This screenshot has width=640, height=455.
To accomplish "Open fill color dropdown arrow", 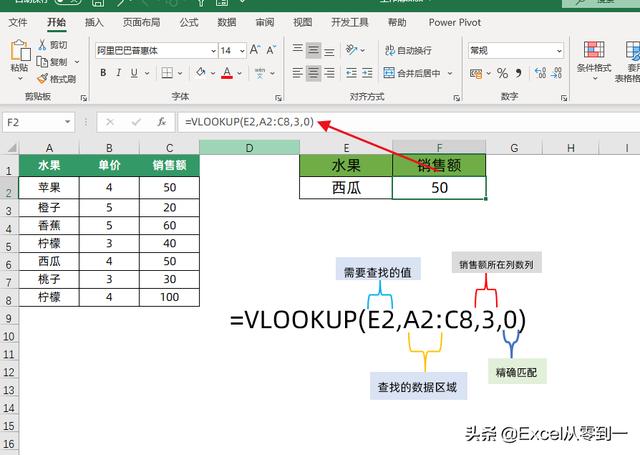I will tap(213, 73).
